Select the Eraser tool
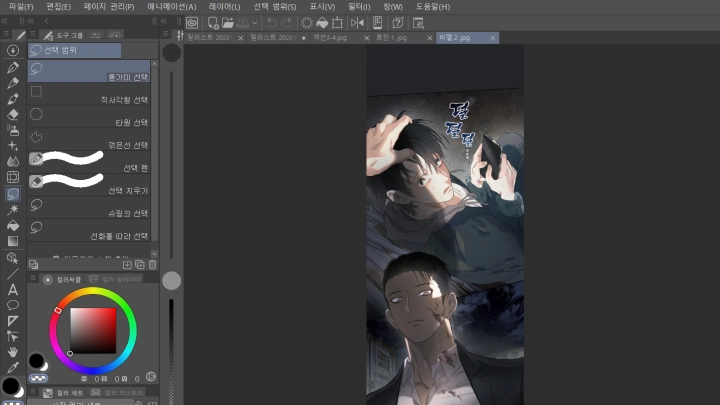This screenshot has height=405, width=720. (13, 114)
